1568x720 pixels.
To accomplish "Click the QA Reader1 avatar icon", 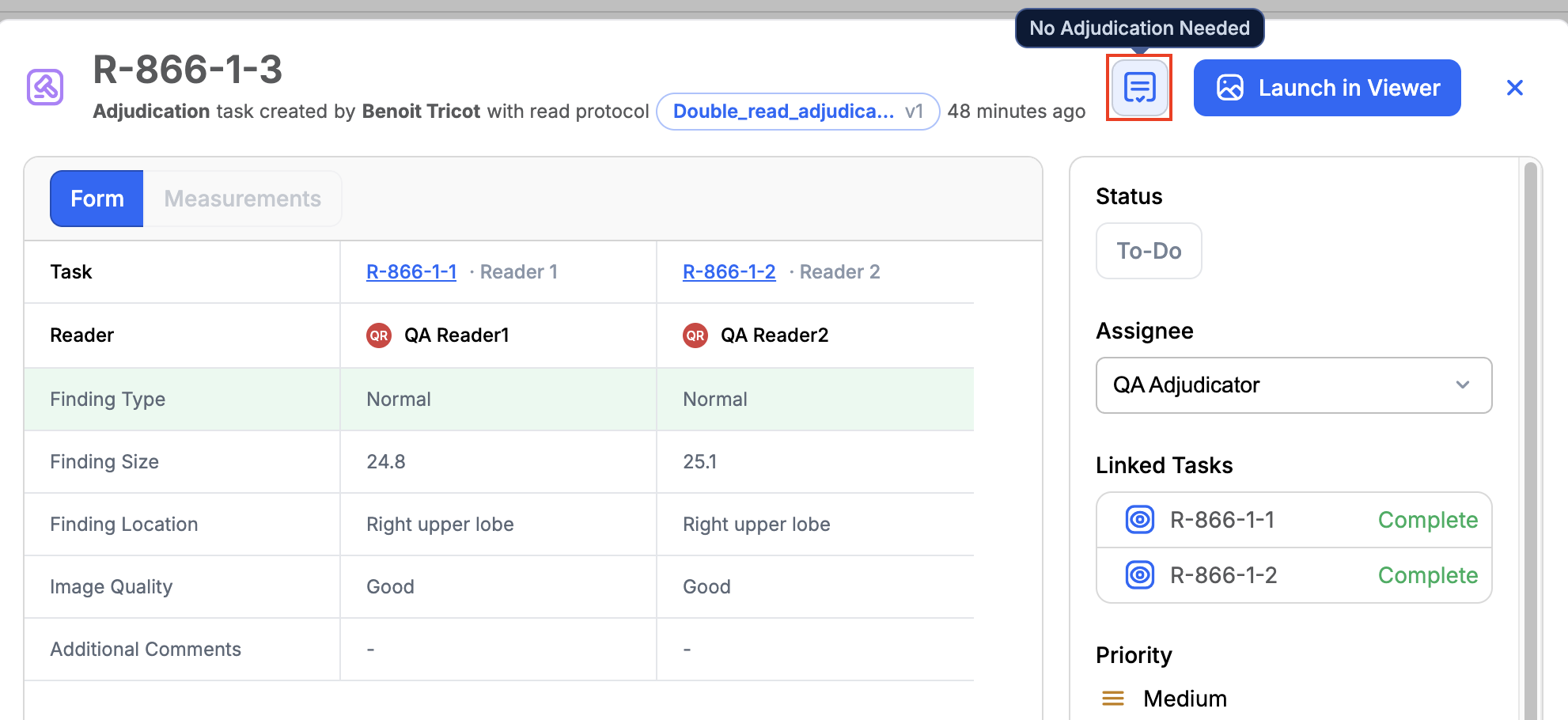I will 379,335.
